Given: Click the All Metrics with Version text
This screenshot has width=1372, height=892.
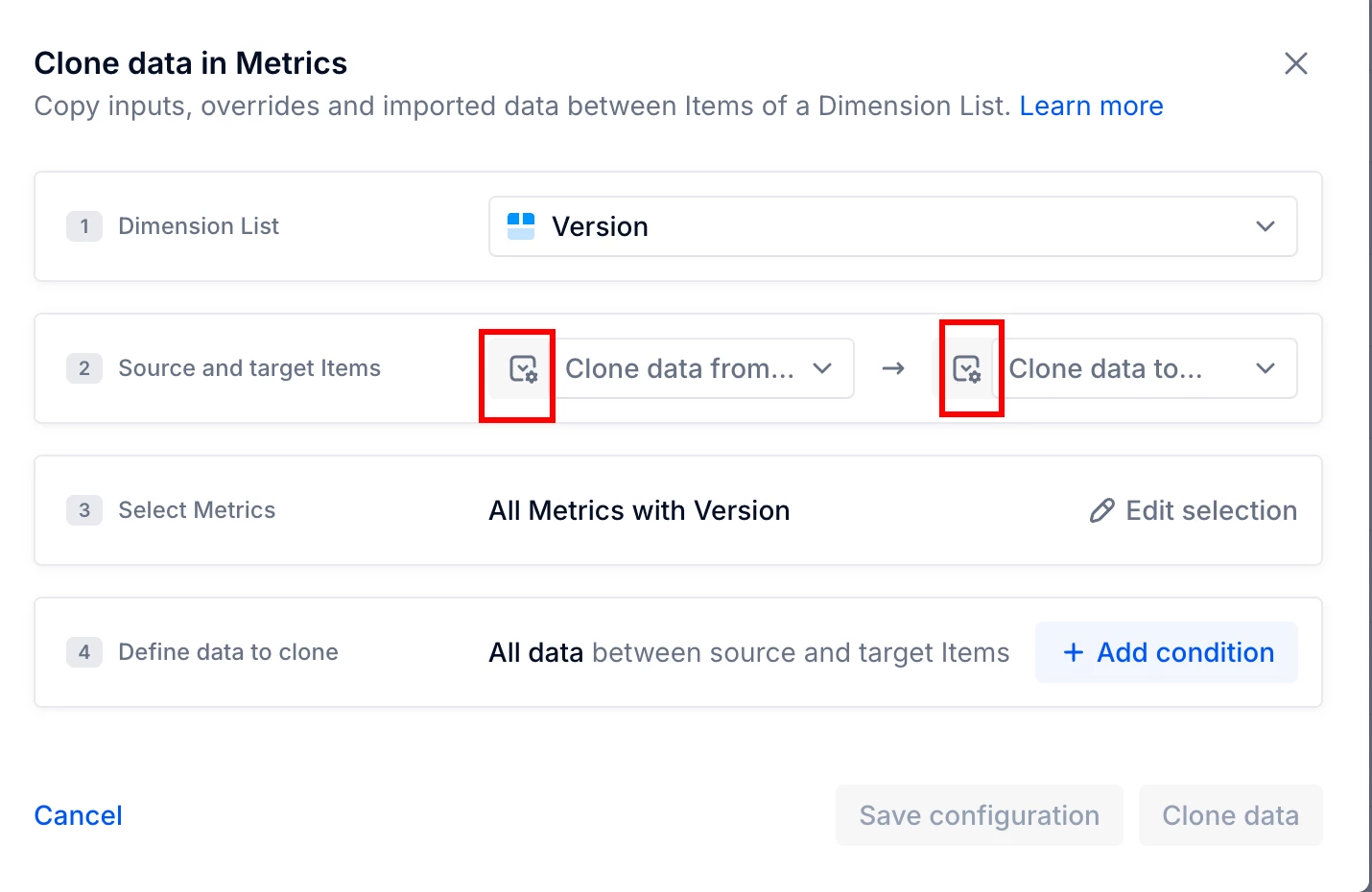Looking at the screenshot, I should [639, 510].
